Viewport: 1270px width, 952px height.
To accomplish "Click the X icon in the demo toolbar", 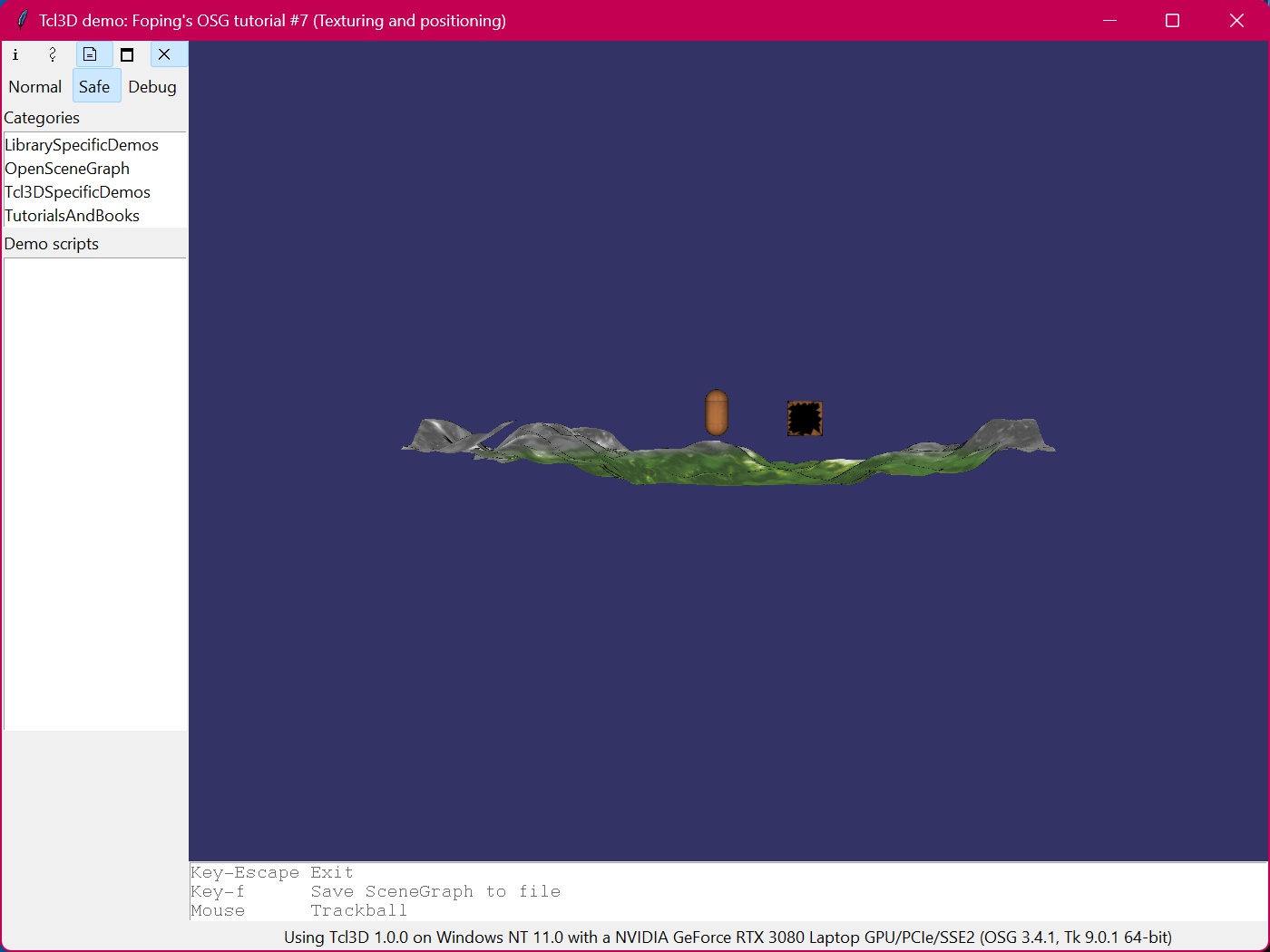I will click(164, 54).
